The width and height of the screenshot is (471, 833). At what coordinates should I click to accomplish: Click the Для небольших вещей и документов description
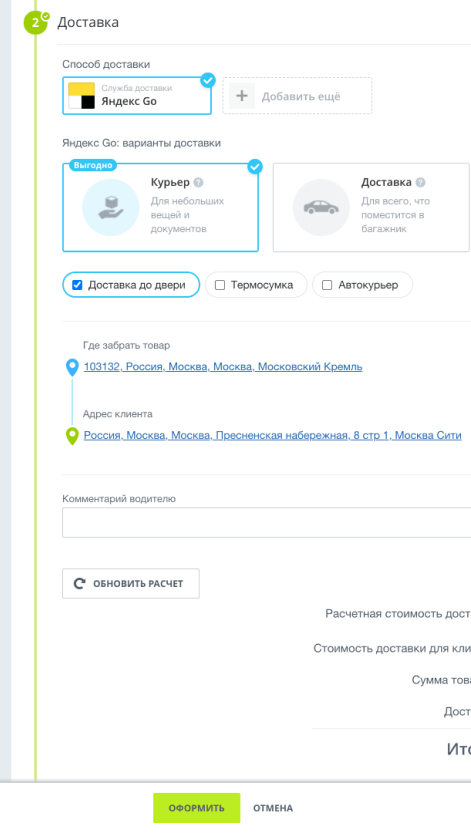click(187, 215)
